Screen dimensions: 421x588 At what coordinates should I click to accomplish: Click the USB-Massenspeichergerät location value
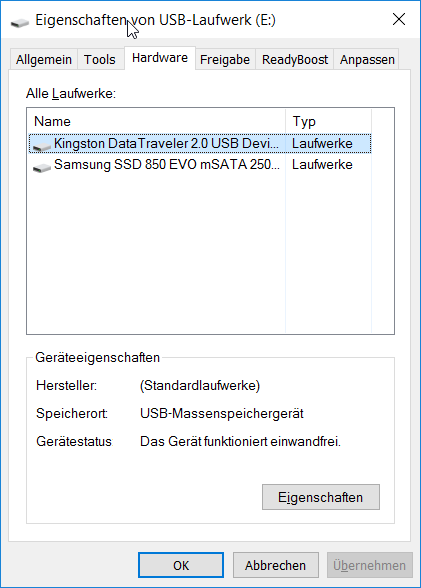click(222, 414)
